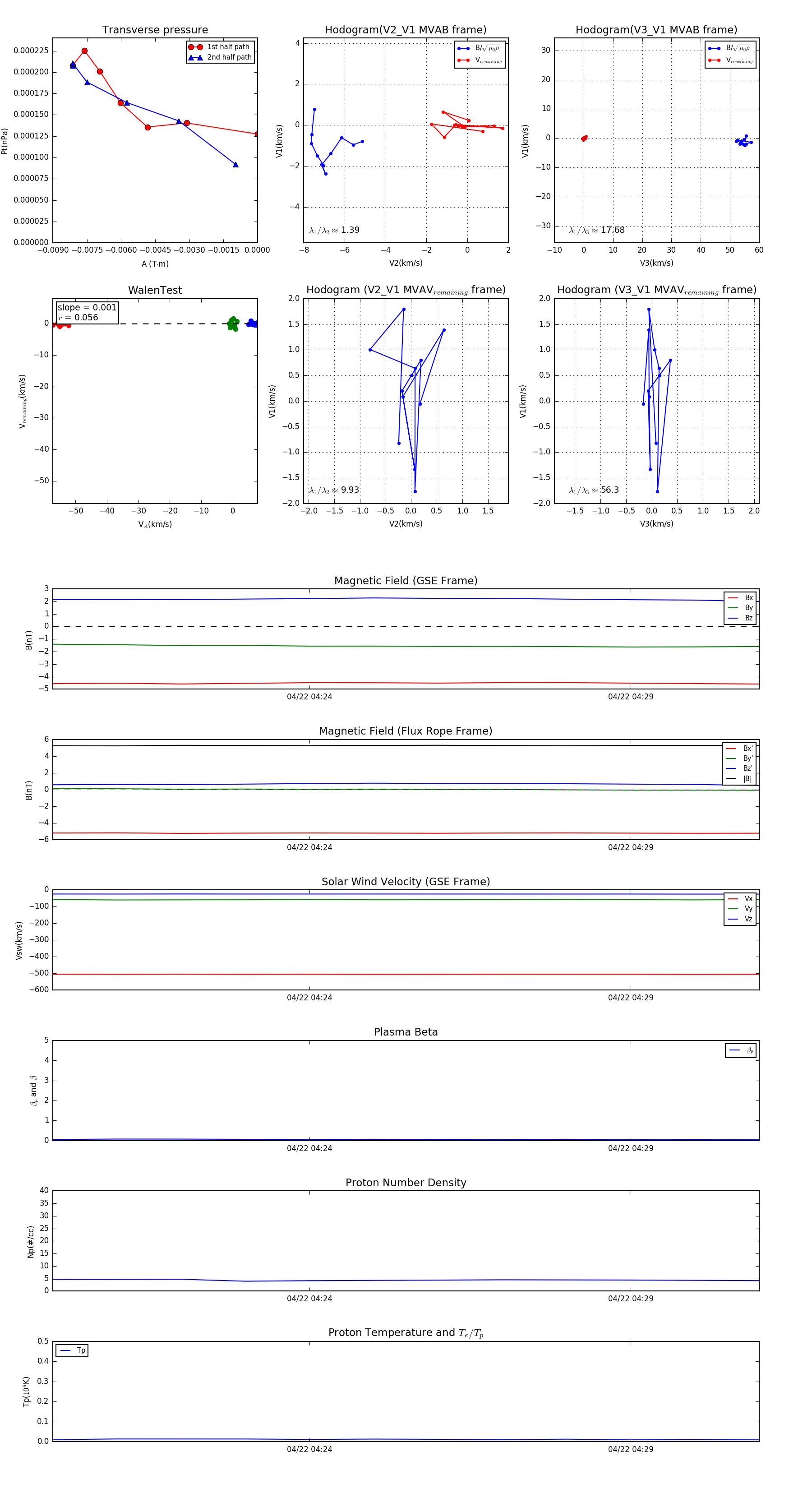812x1489 pixels.
Task: Click the red Vx line in Solar Wind Velocity plot
Action: point(406,974)
